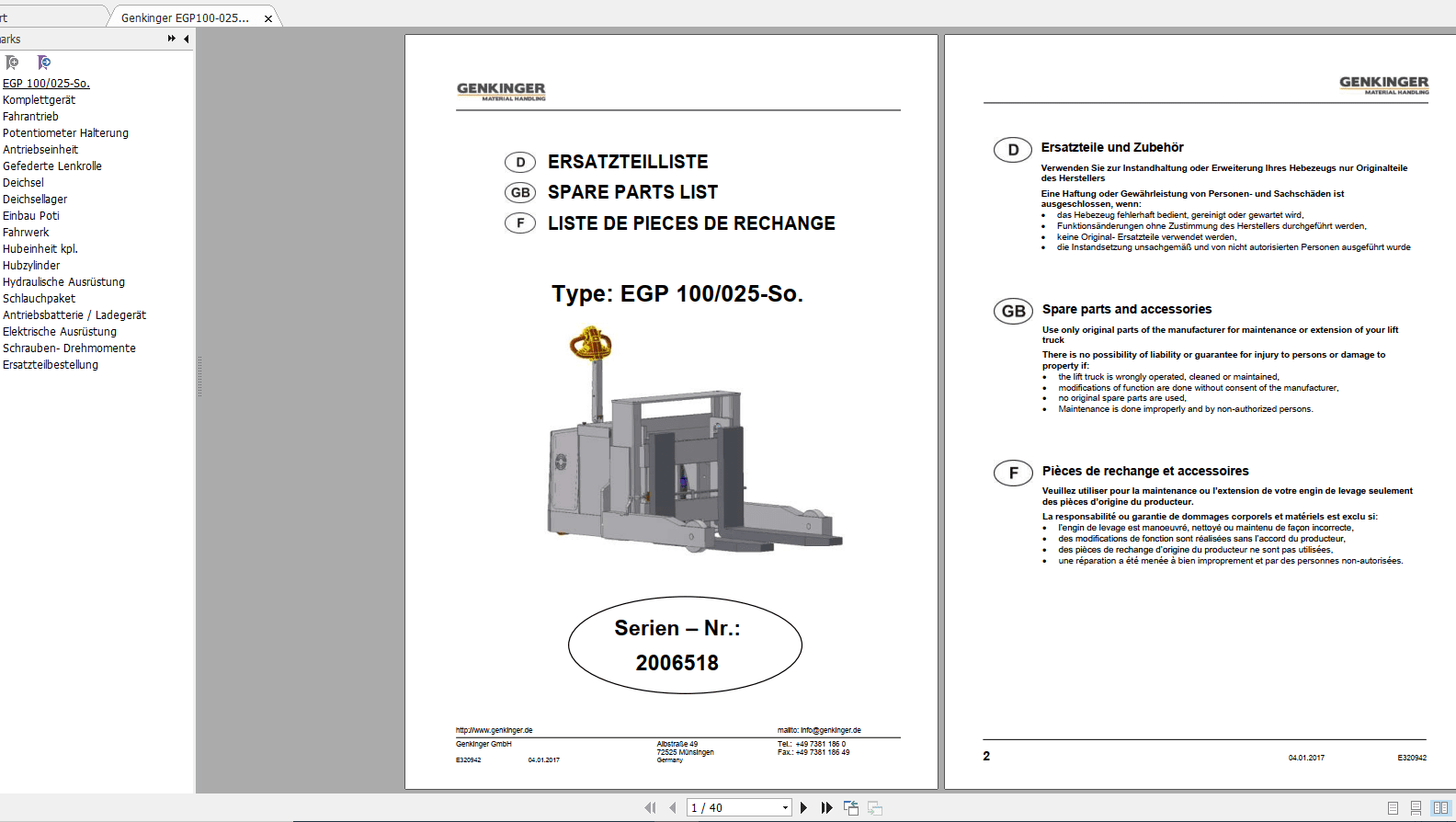Click the 'Type: EGP 100/025-So.' heading
This screenshot has height=822, width=1456.
(677, 293)
